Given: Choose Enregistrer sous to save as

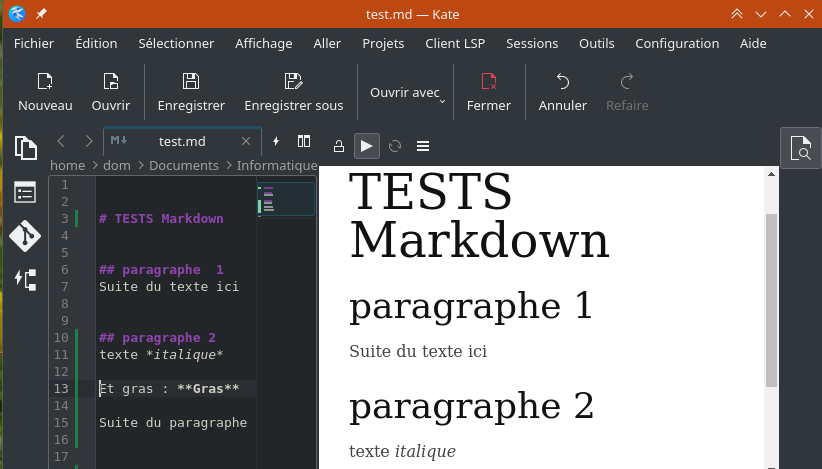Looking at the screenshot, I should pyautogui.click(x=294, y=93).
